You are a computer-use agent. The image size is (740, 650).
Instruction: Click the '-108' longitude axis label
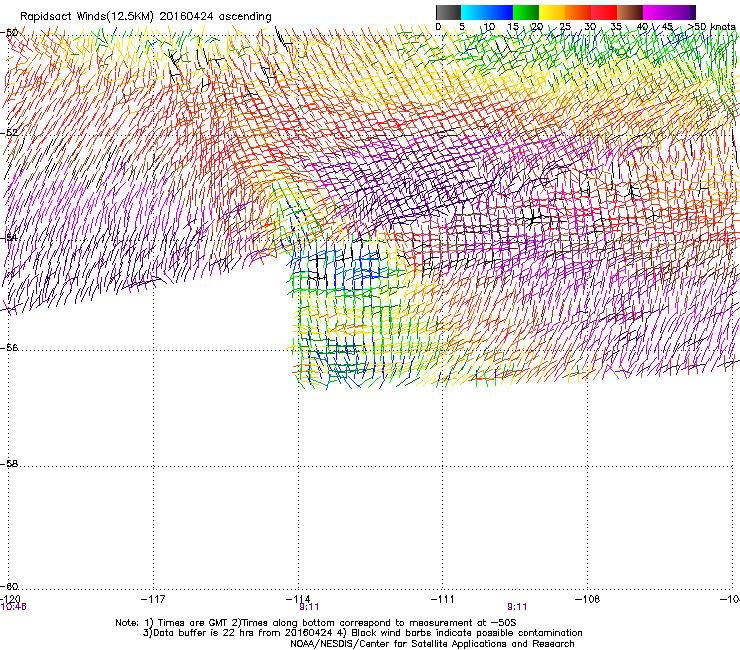pos(587,599)
